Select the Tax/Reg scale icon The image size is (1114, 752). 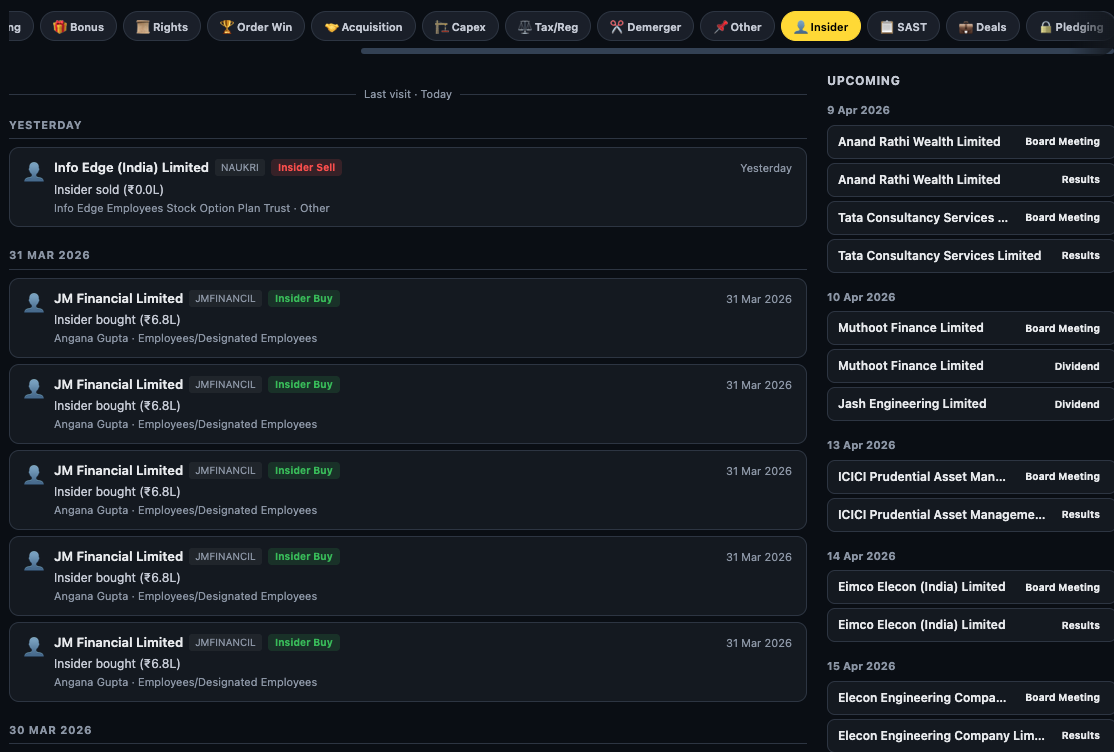(522, 26)
